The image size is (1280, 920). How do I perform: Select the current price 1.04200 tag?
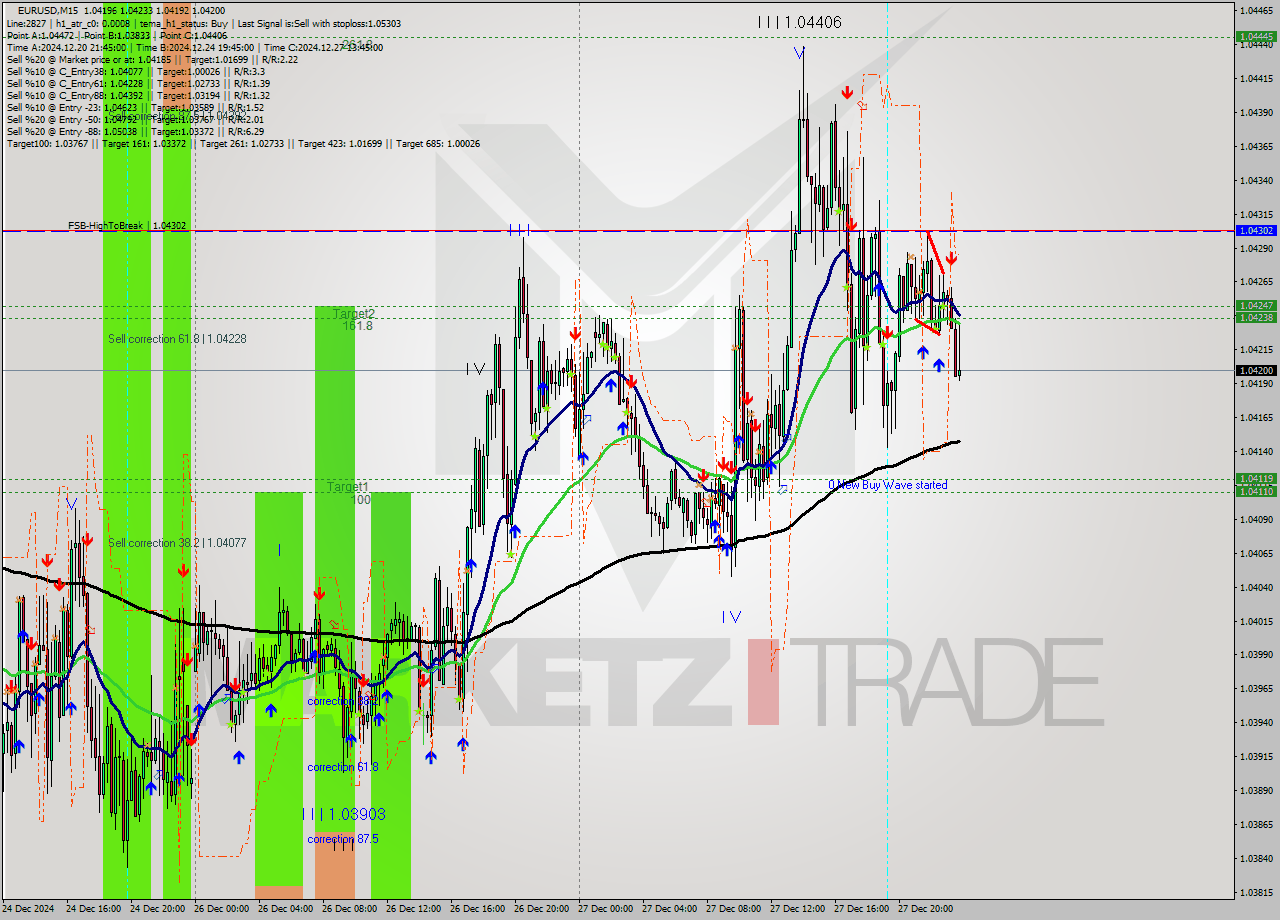pos(1255,371)
